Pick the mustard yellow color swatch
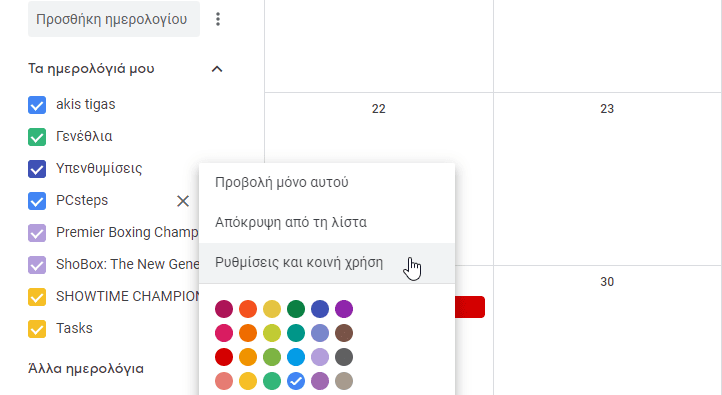 [x=272, y=309]
